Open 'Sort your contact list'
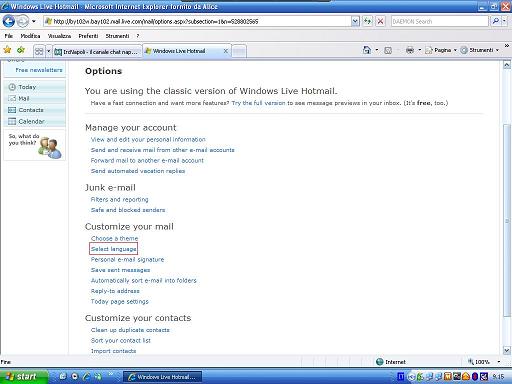512x384 pixels. tap(121, 341)
